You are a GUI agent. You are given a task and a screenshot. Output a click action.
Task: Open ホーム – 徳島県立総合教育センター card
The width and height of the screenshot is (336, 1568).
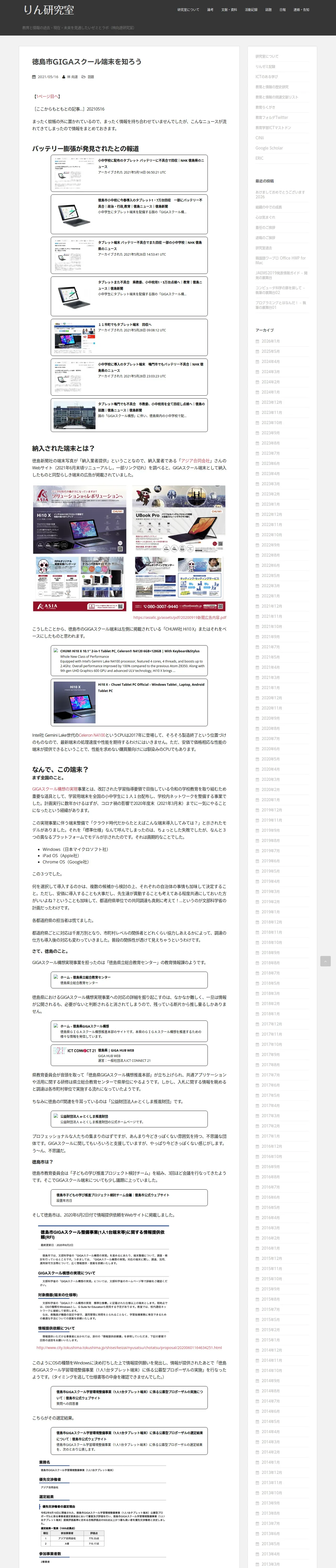(129, 980)
